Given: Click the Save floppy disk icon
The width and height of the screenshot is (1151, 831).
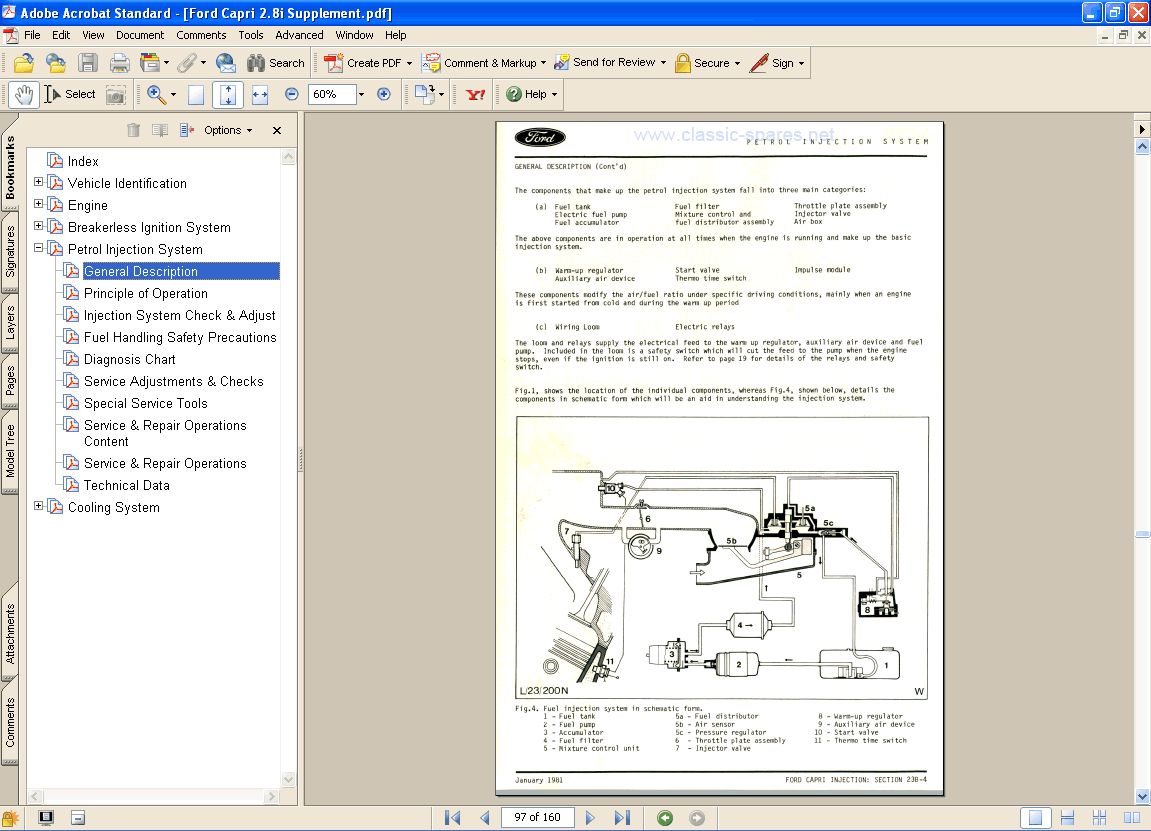Looking at the screenshot, I should (88, 63).
